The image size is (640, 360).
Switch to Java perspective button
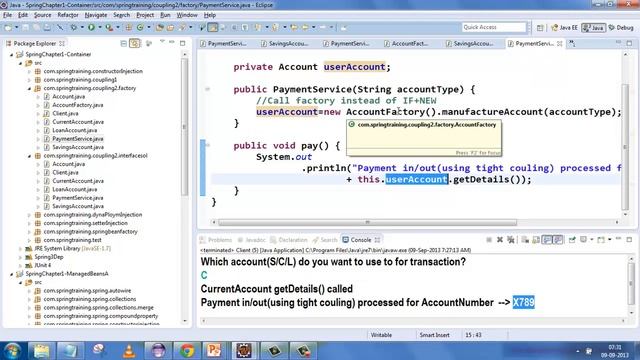593,27
